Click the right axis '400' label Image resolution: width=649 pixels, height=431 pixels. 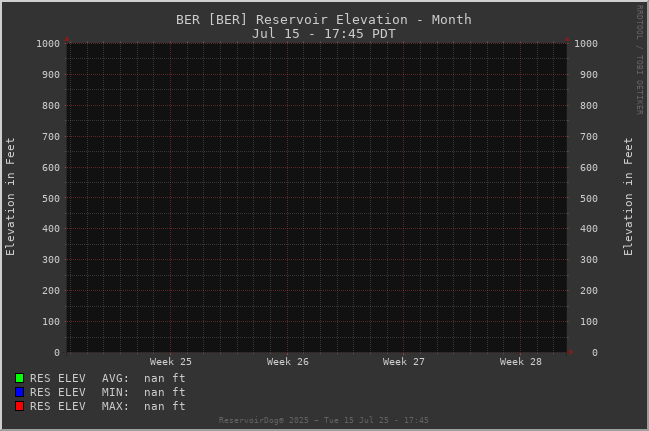click(x=589, y=229)
